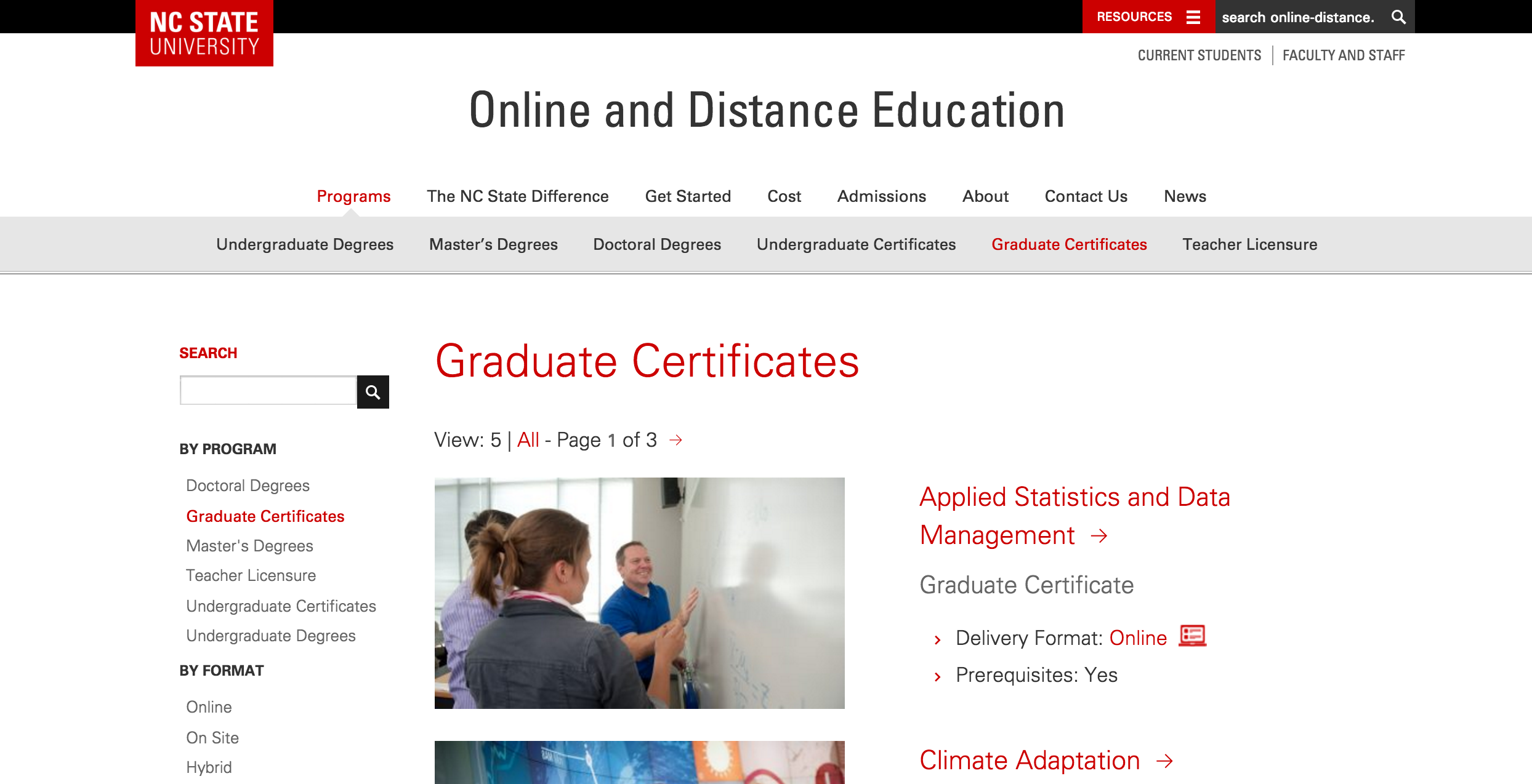
Task: Open Climate Adaptation program link
Action: 1030,761
